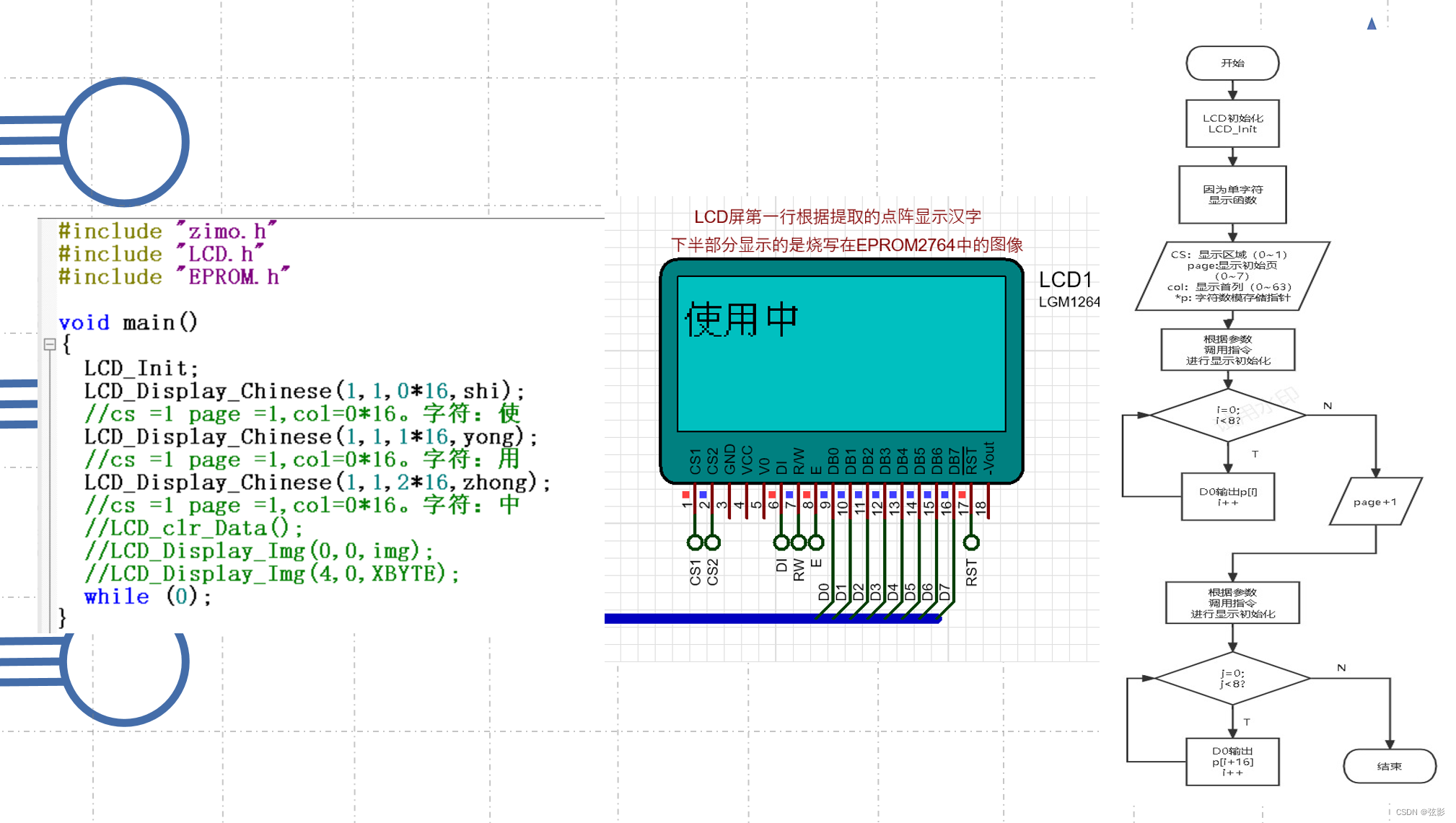Click the LCD_Display_Chinese call with yong argument
This screenshot has width=1456, height=823.
(x=311, y=437)
